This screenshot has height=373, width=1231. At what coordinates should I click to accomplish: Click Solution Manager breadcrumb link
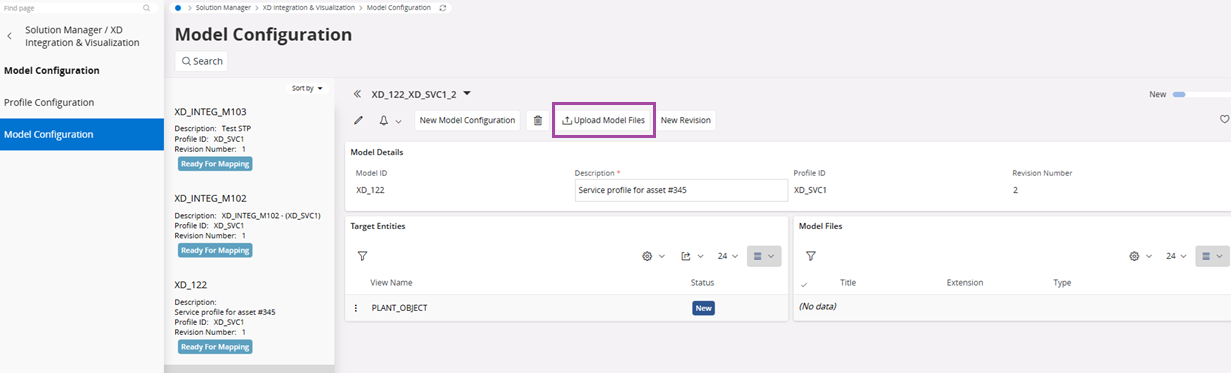223,7
